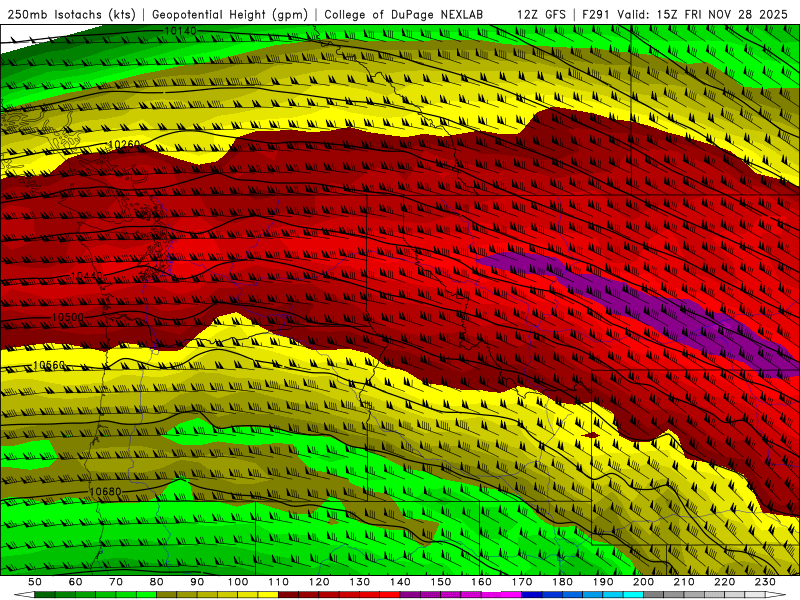800x600 pixels.
Task: Click the 170 value on the color scale
Action: tap(522, 582)
